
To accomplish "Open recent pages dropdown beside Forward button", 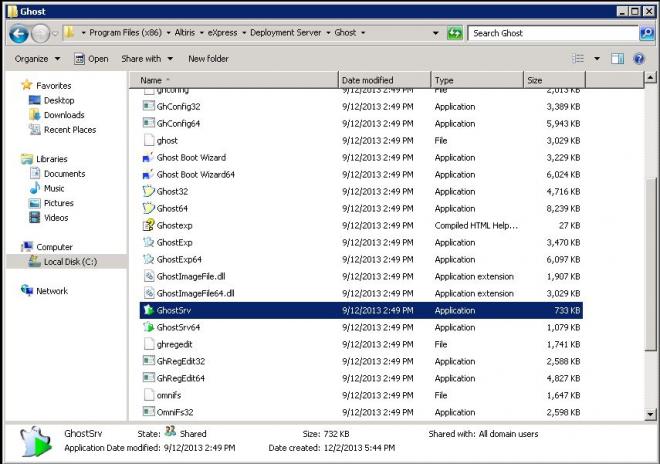I will (55, 33).
